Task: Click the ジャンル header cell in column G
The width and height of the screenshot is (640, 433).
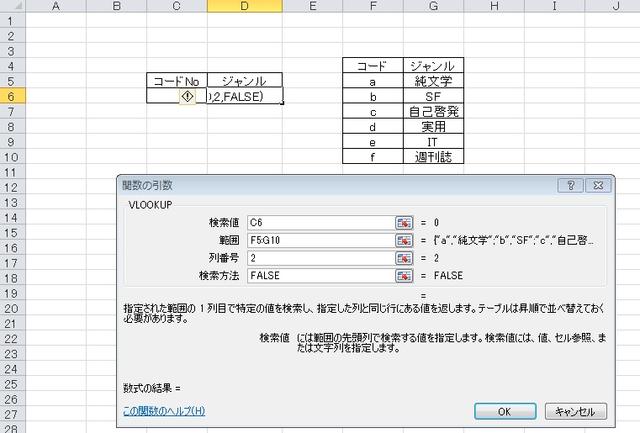Action: 433,66
